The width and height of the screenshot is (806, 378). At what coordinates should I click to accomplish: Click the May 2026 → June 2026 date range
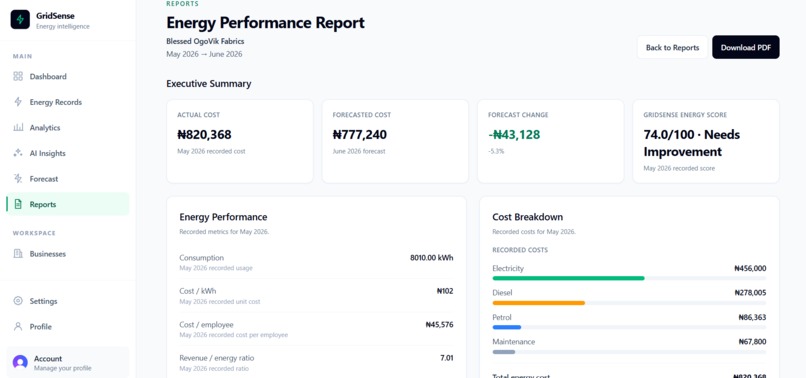[204, 54]
